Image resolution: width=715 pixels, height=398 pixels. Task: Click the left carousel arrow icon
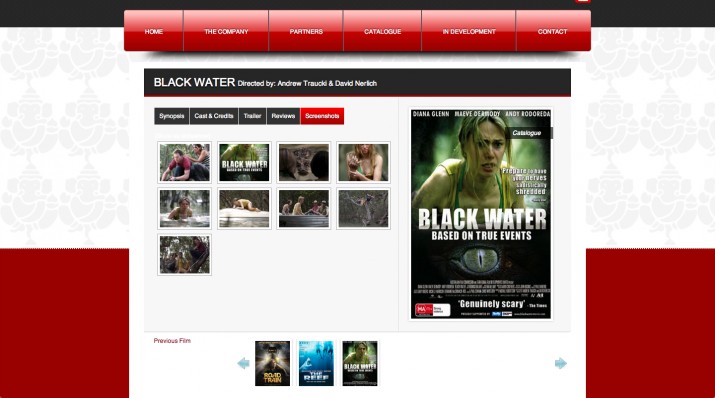click(243, 363)
